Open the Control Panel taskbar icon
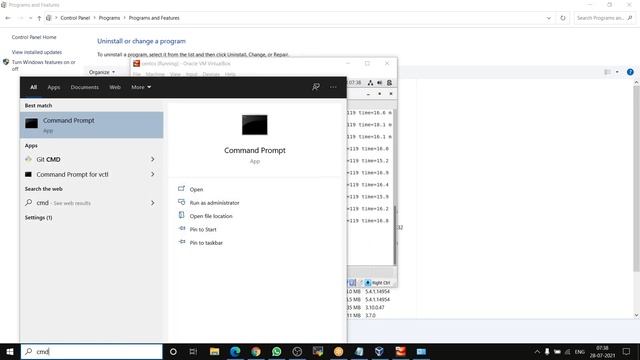Image resolution: width=640 pixels, height=360 pixels. point(421,351)
